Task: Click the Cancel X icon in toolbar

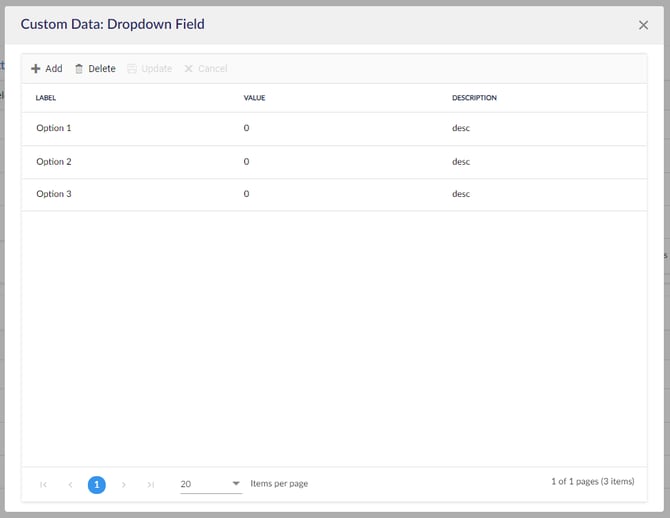Action: click(188, 69)
